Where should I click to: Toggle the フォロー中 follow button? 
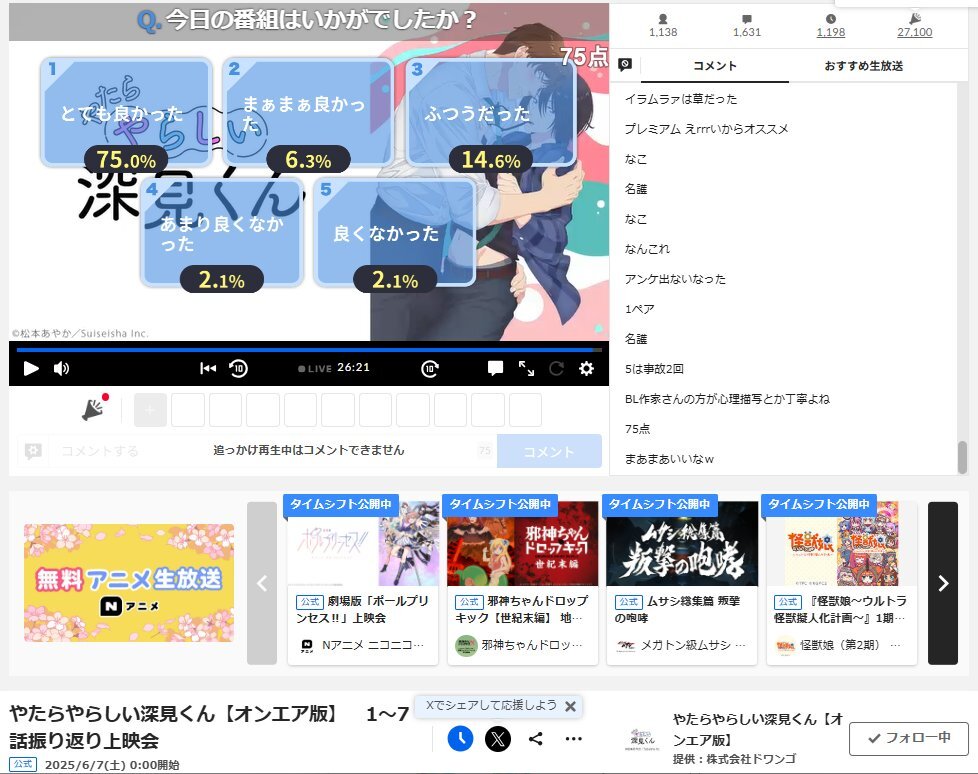(x=909, y=738)
